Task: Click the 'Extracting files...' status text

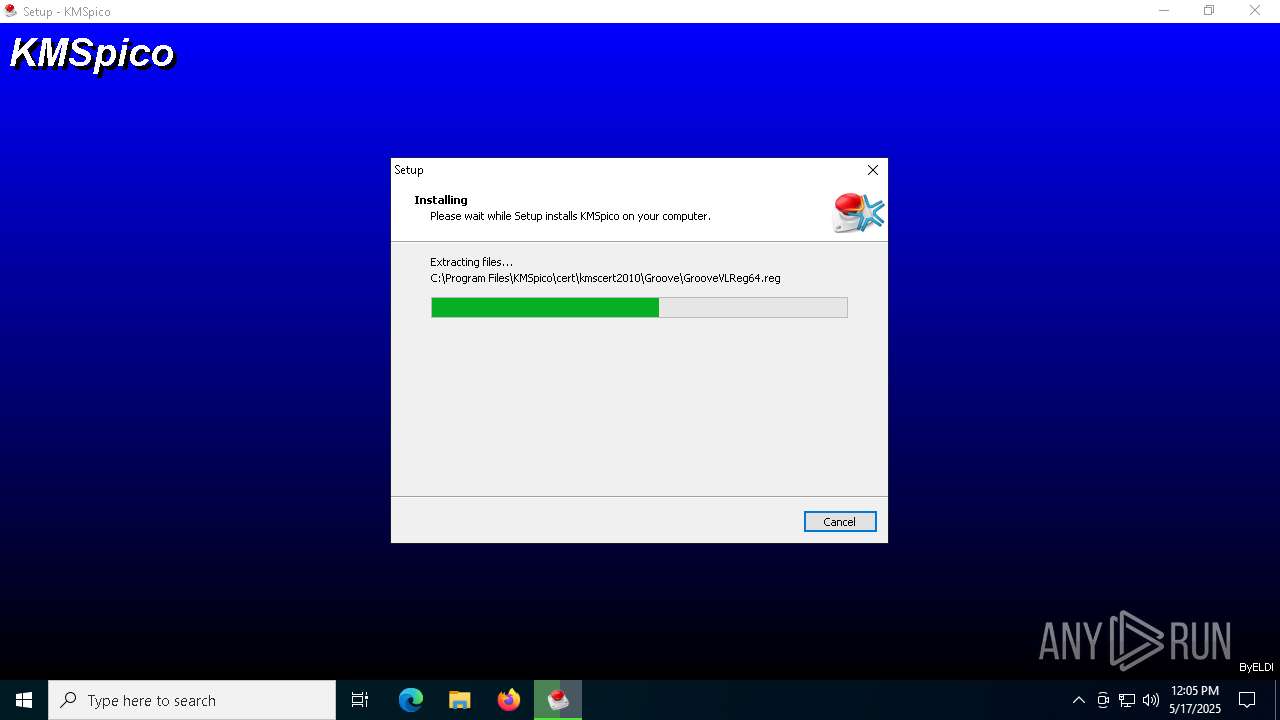Action: click(471, 262)
